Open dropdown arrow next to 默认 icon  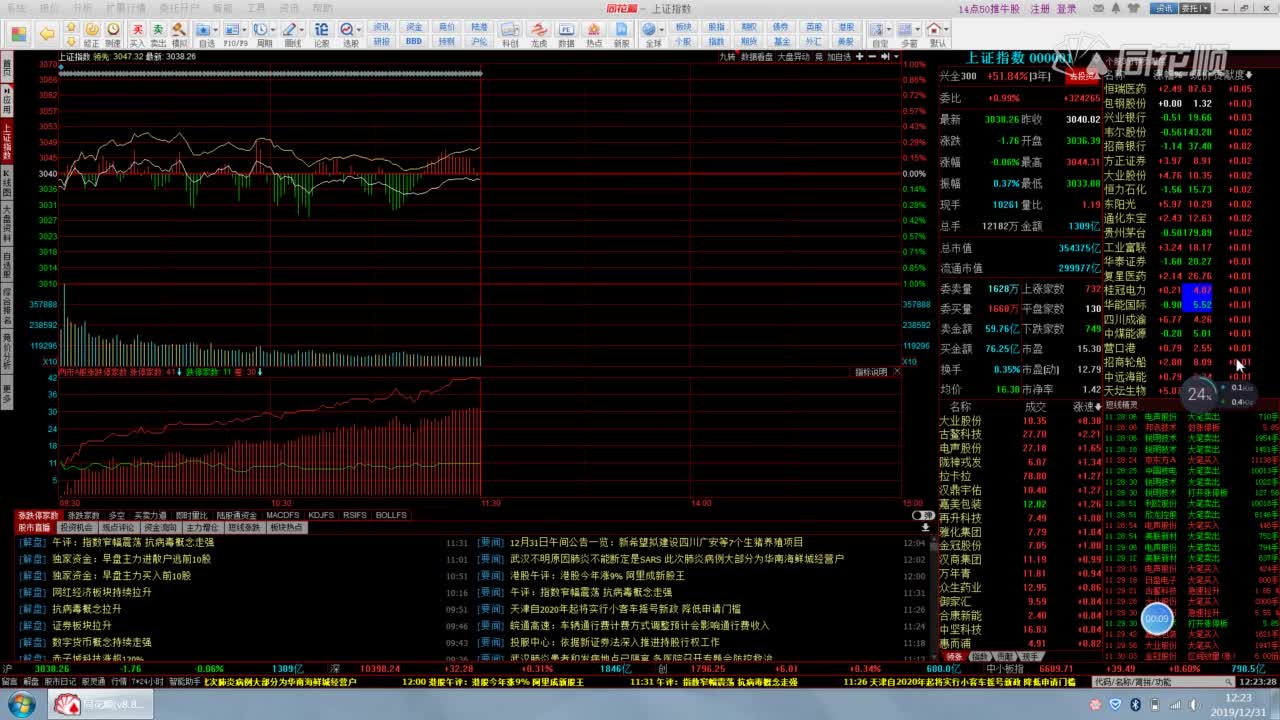coord(947,30)
